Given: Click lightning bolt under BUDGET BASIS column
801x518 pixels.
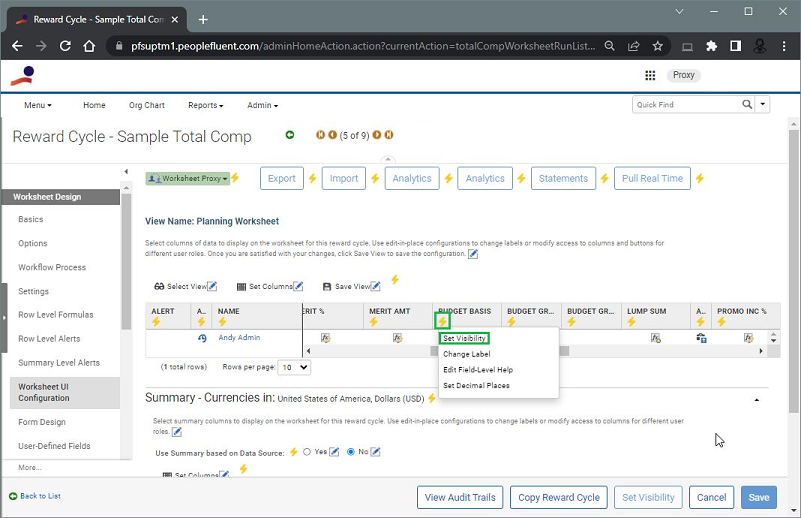Looking at the screenshot, I should coord(442,321).
